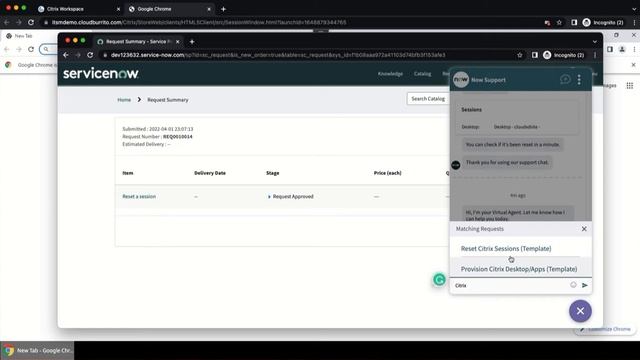Click the Request Summary breadcrumb text
640x360 pixels.
pos(168,100)
